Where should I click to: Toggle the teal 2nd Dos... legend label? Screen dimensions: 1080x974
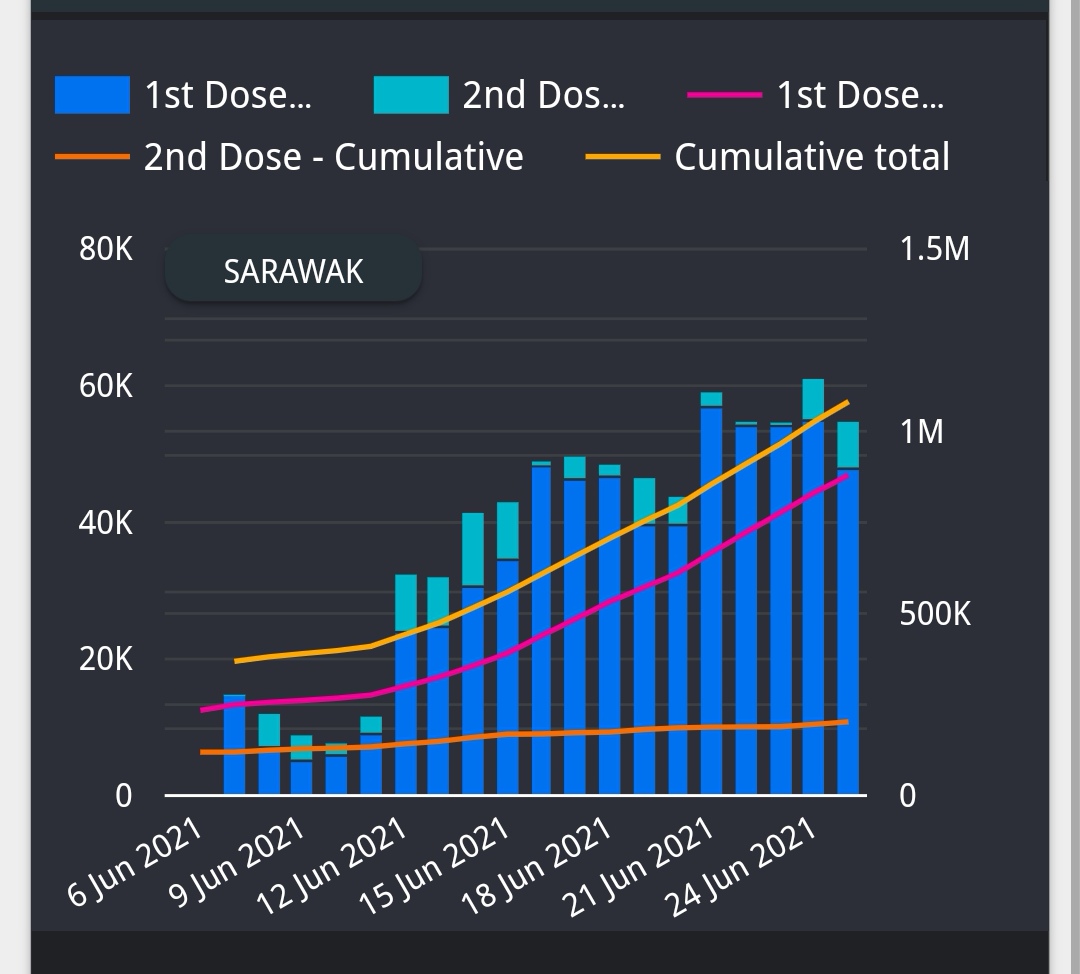pos(543,95)
